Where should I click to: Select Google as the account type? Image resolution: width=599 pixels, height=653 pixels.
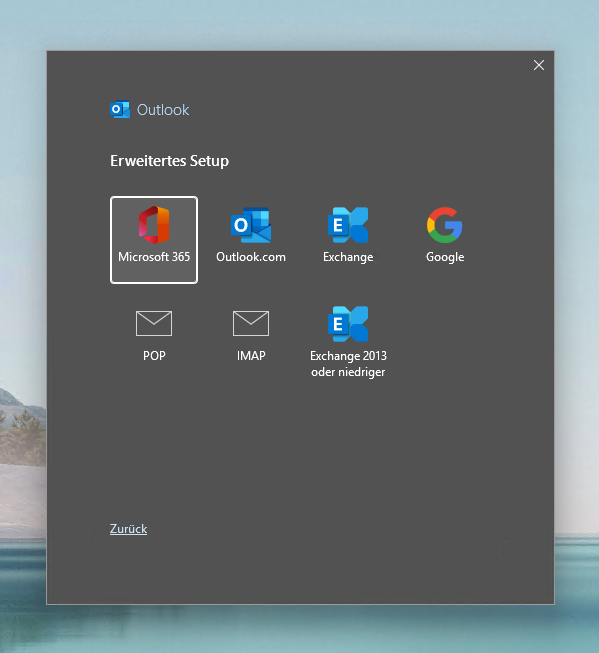(x=445, y=236)
